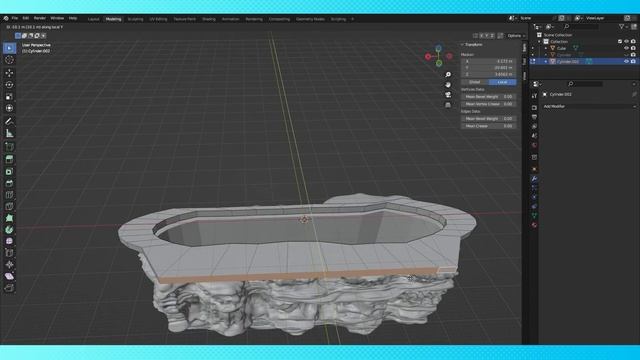This screenshot has height=360, width=640.
Task: Open the outliner filter dropdown
Action: (x=623, y=27)
